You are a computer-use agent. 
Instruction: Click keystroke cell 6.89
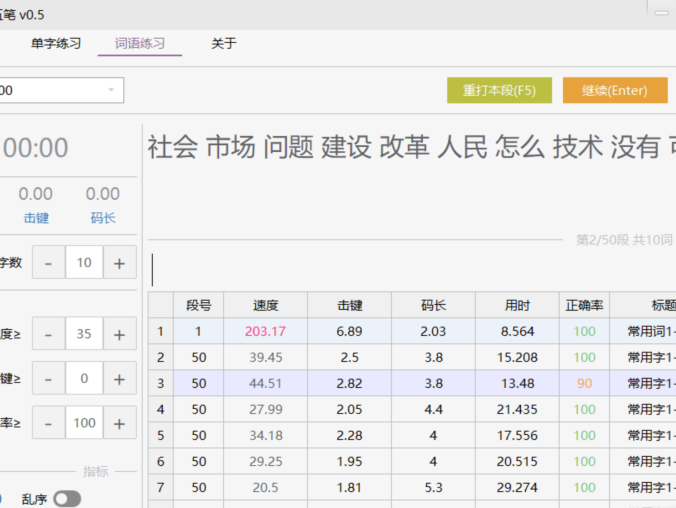pos(350,331)
